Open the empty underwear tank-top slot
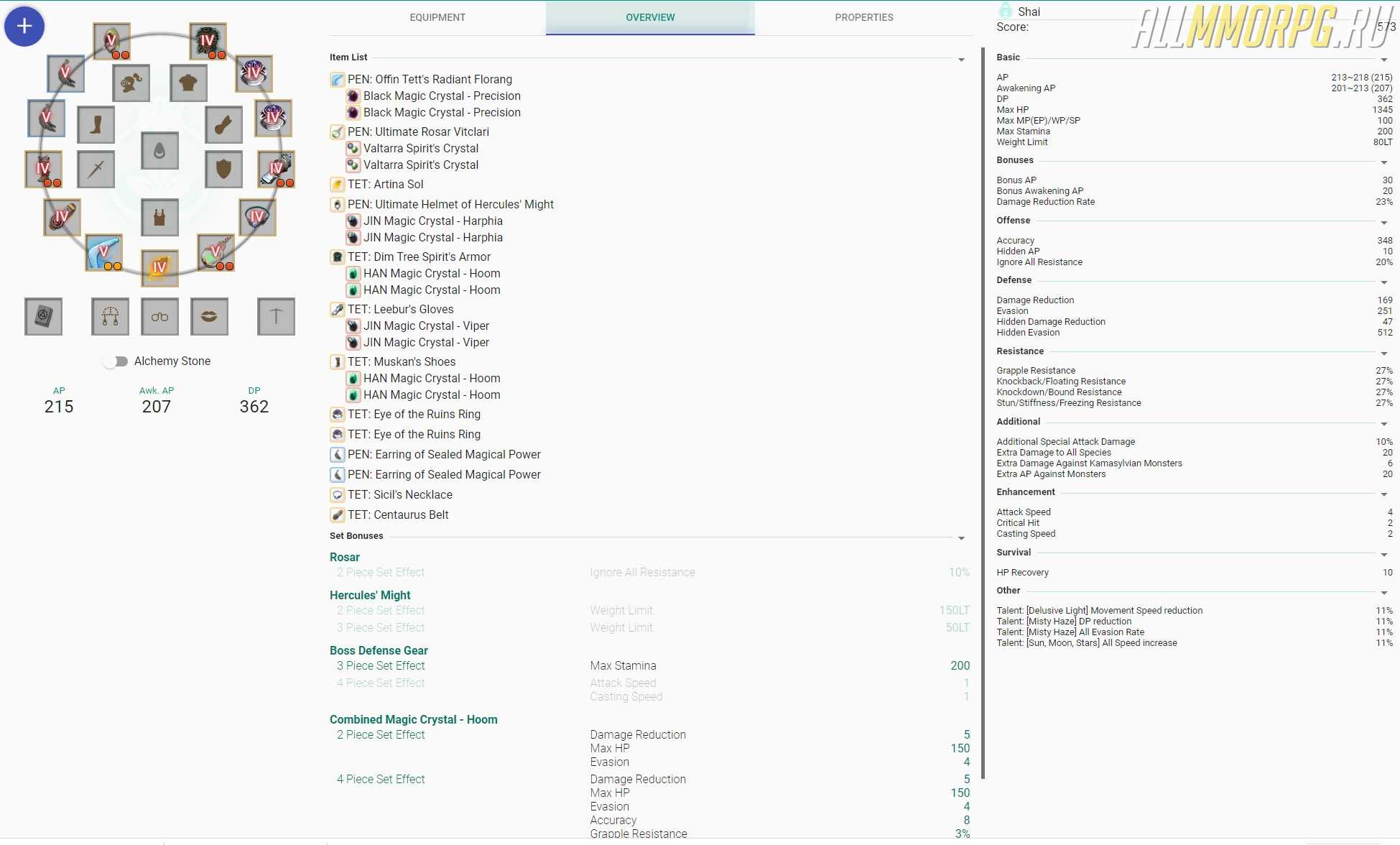Screen dimensions: 1400x845 pos(159,217)
